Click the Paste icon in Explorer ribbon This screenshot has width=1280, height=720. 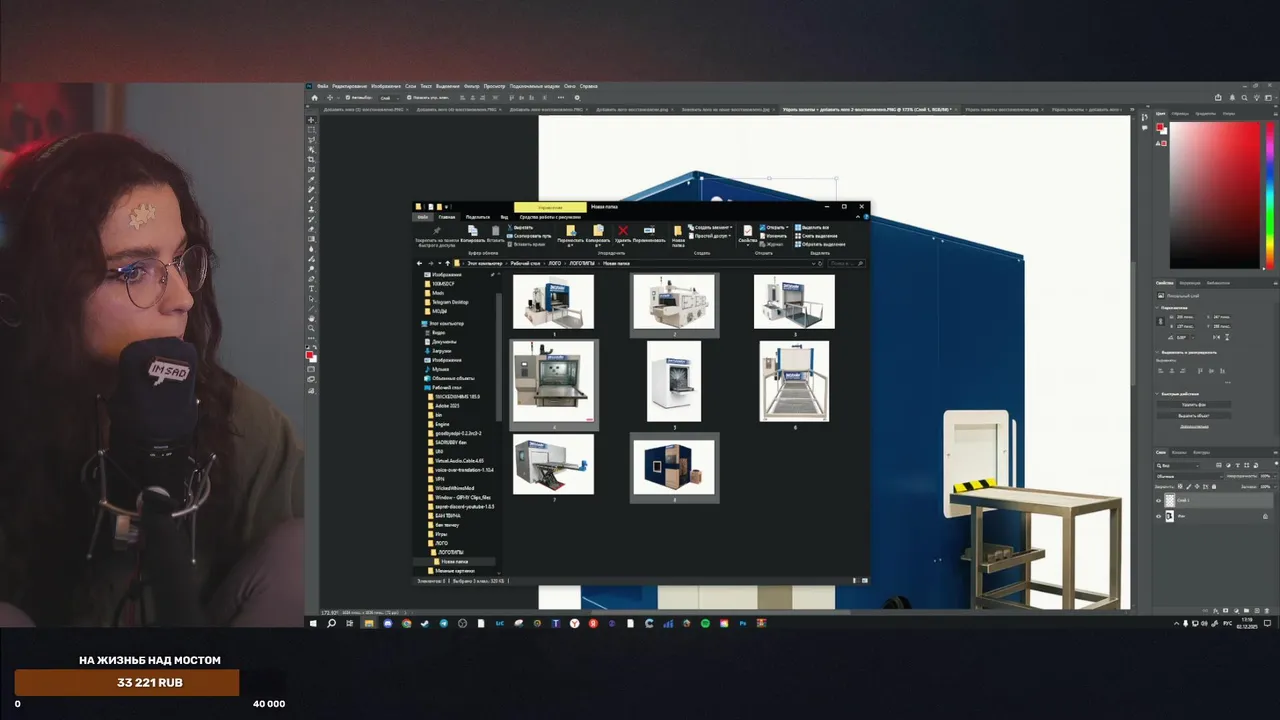[495, 230]
